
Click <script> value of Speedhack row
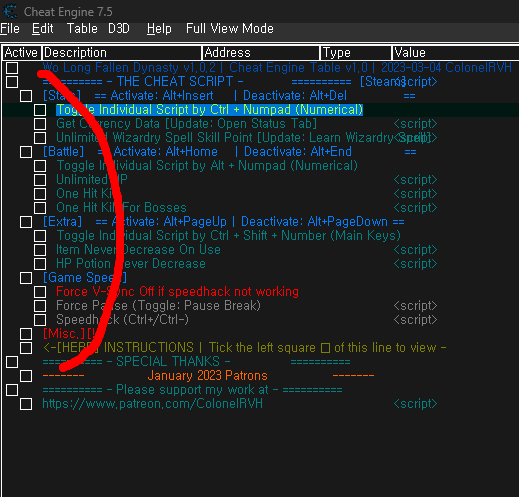415,320
